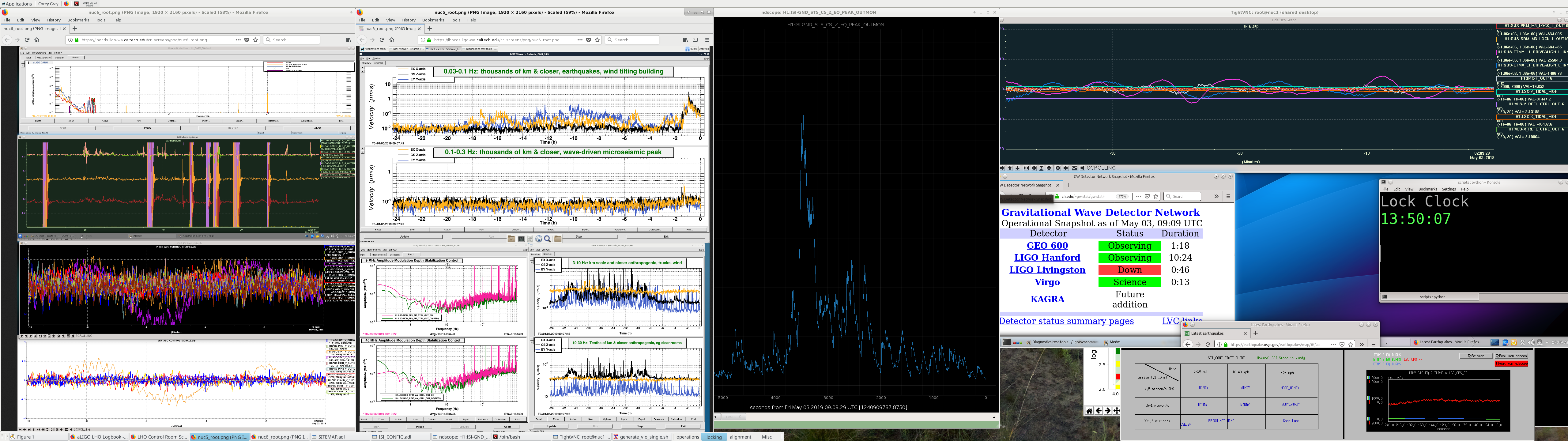Open page actions dots in nuc6 URL bar
1568x441 pixels.
pyautogui.click(x=238, y=40)
